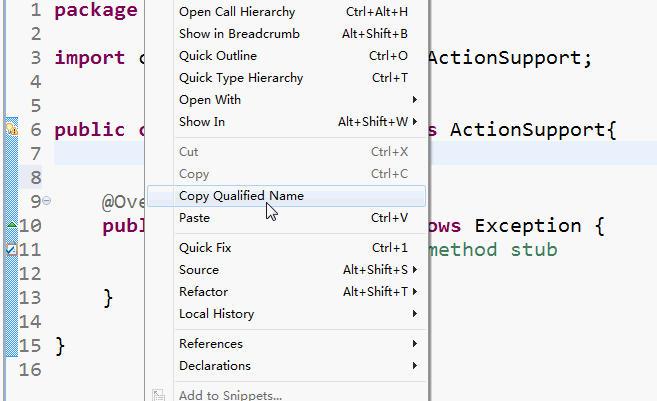Click the Add to Snippets icon
Image resolution: width=657 pixels, height=401 pixels.
click(x=159, y=395)
